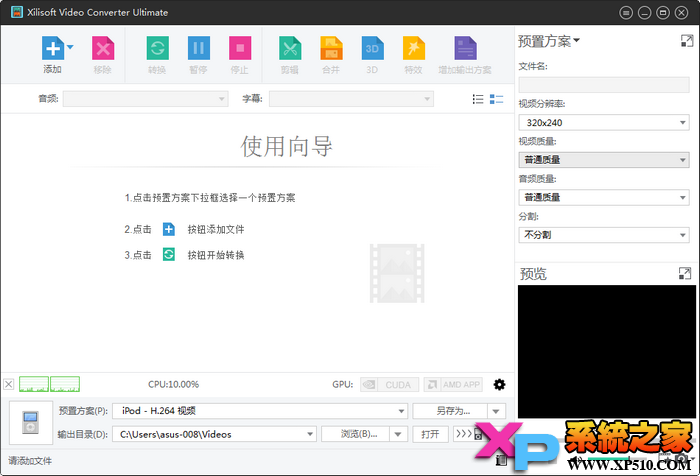Maximize the Xilisoft window
Image resolution: width=700 pixels, height=476 pixels.
[663, 13]
